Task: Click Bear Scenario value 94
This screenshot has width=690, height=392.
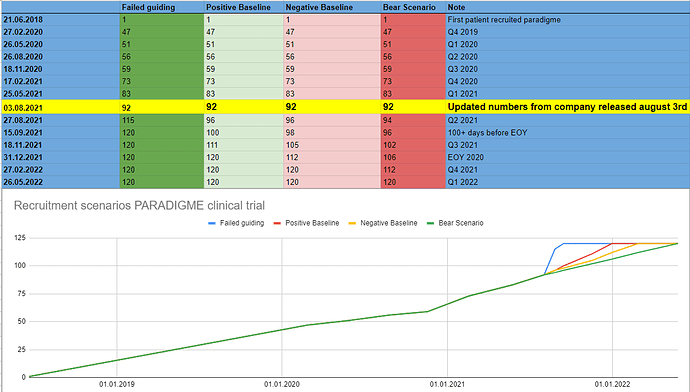Action: coord(413,120)
